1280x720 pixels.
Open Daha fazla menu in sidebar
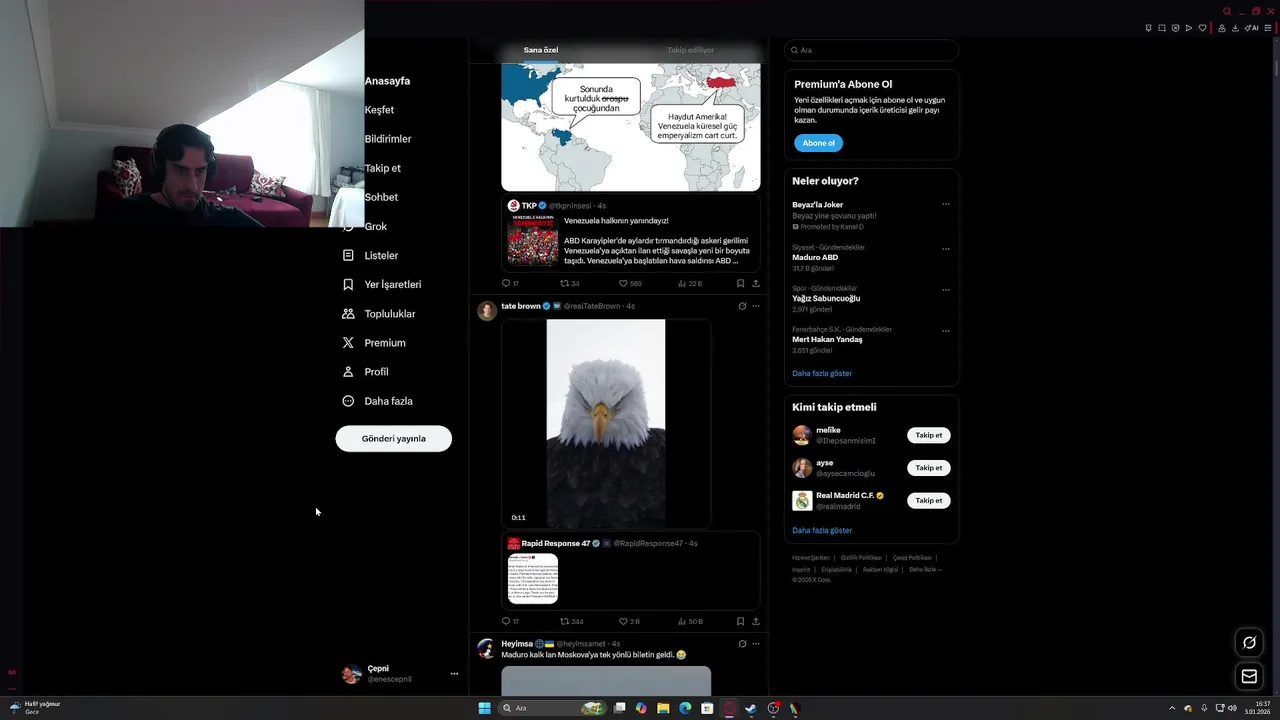coord(377,401)
